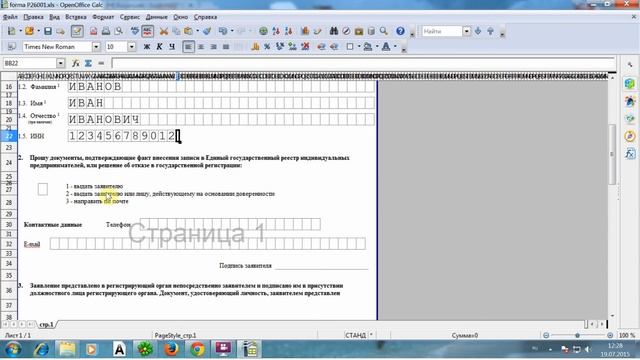The image size is (640, 360).
Task: Open the Gallery icon
Action: pyautogui.click(x=359, y=31)
